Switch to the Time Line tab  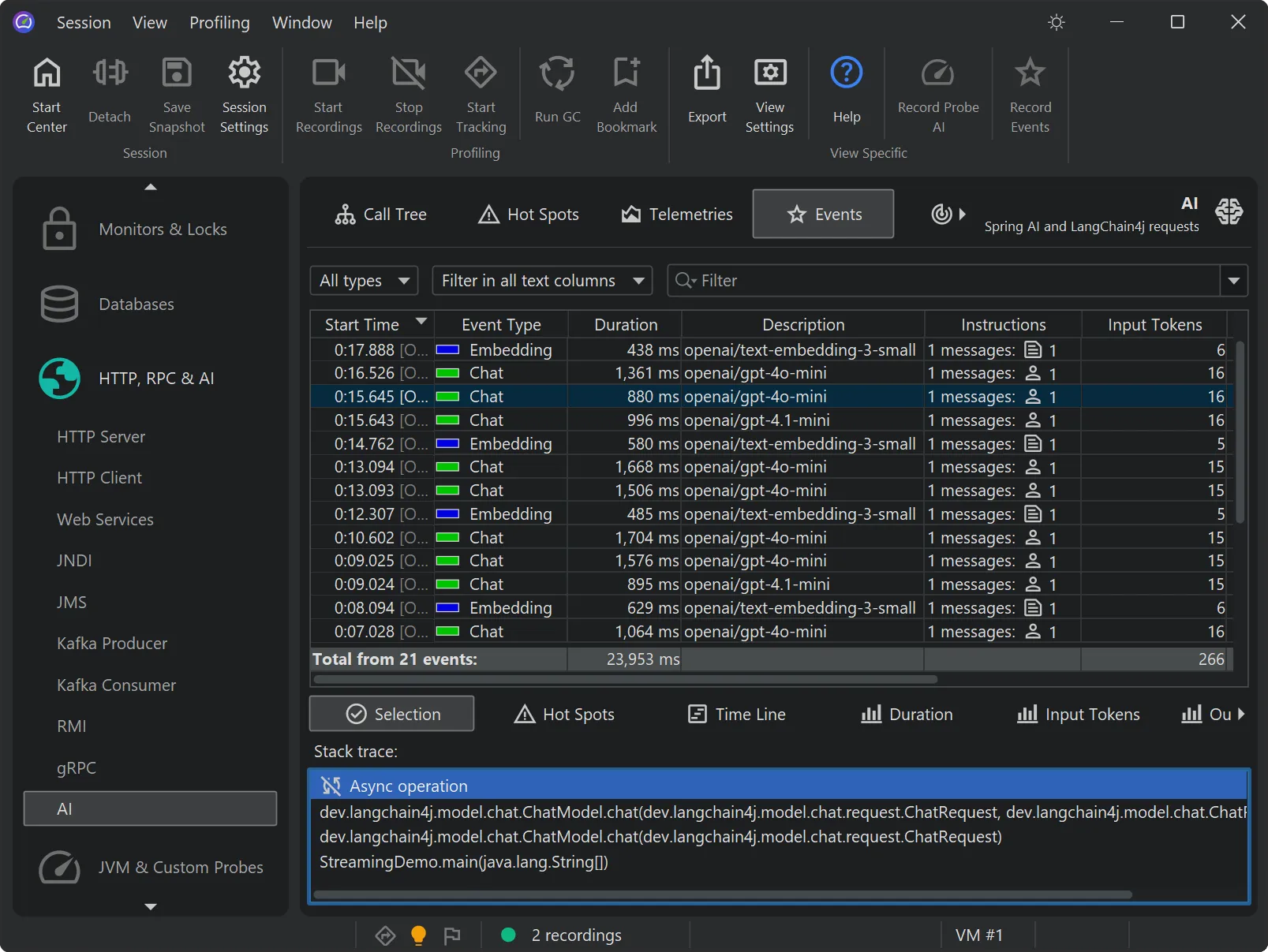737,714
